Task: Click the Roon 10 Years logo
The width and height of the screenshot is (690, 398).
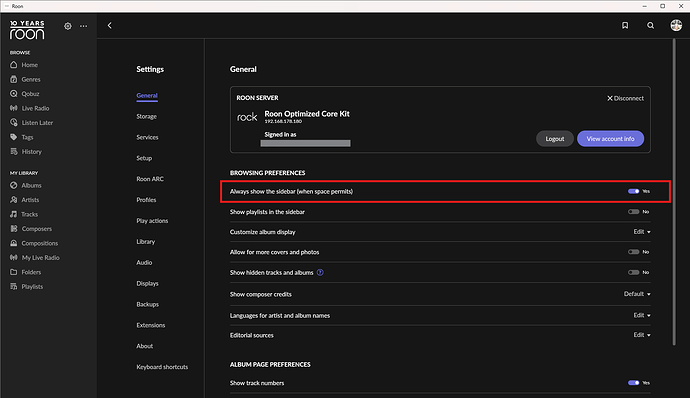Action: pos(27,29)
